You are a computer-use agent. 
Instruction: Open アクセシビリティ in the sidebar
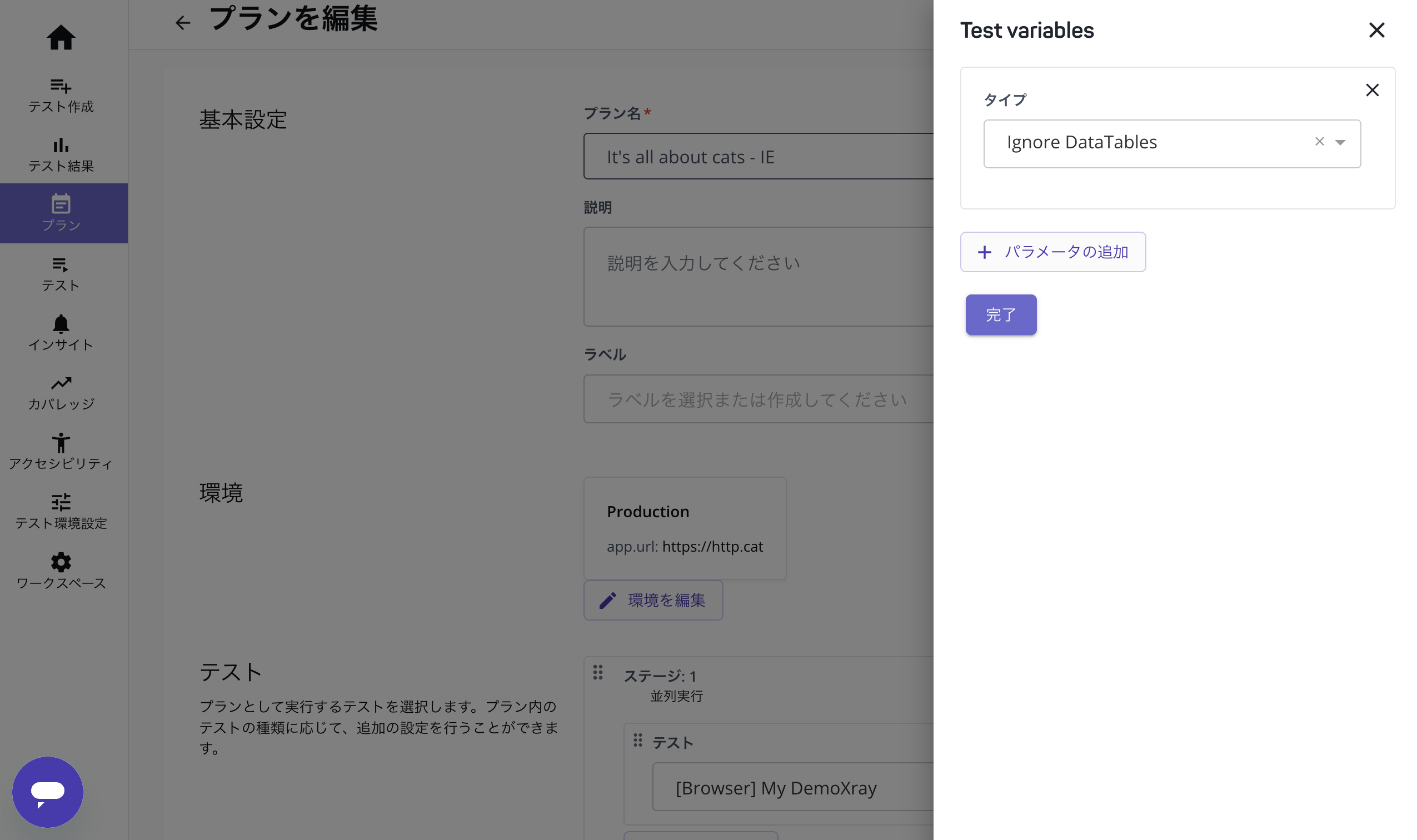61,452
